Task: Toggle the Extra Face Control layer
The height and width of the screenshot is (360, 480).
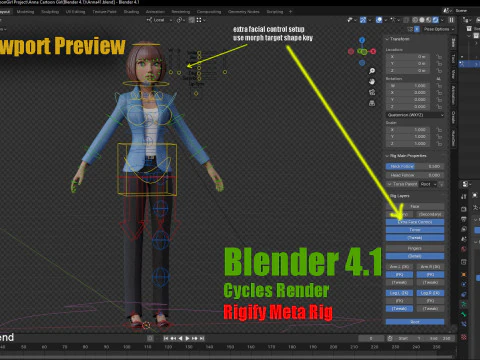Action: [415, 222]
